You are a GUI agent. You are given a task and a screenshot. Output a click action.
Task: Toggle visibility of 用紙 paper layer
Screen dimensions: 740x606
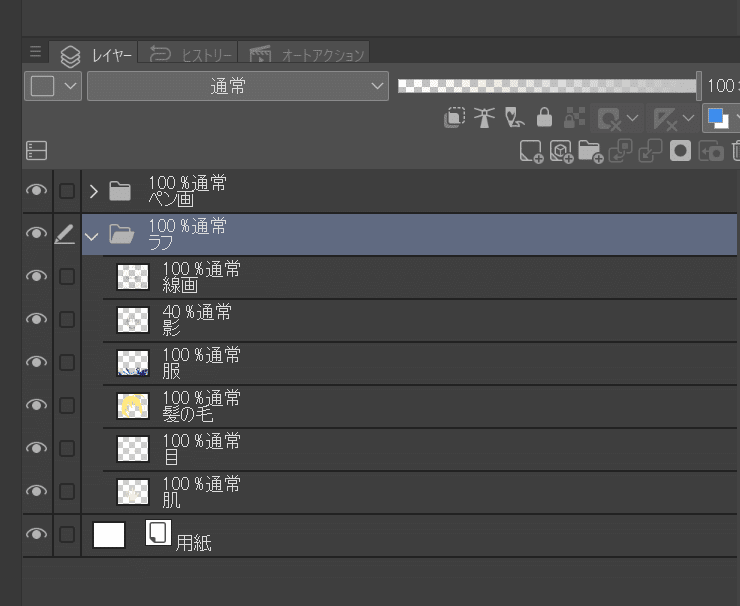coord(36,534)
